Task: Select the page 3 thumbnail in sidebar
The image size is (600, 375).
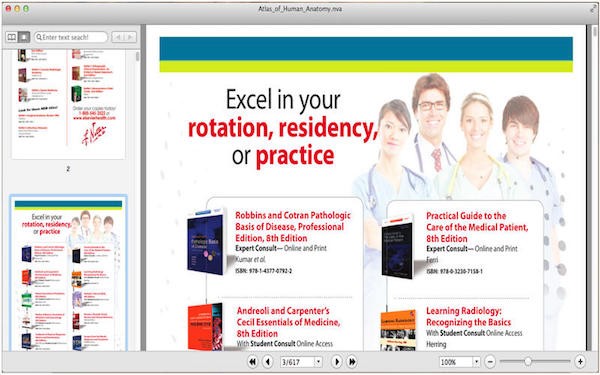Action: click(x=68, y=273)
